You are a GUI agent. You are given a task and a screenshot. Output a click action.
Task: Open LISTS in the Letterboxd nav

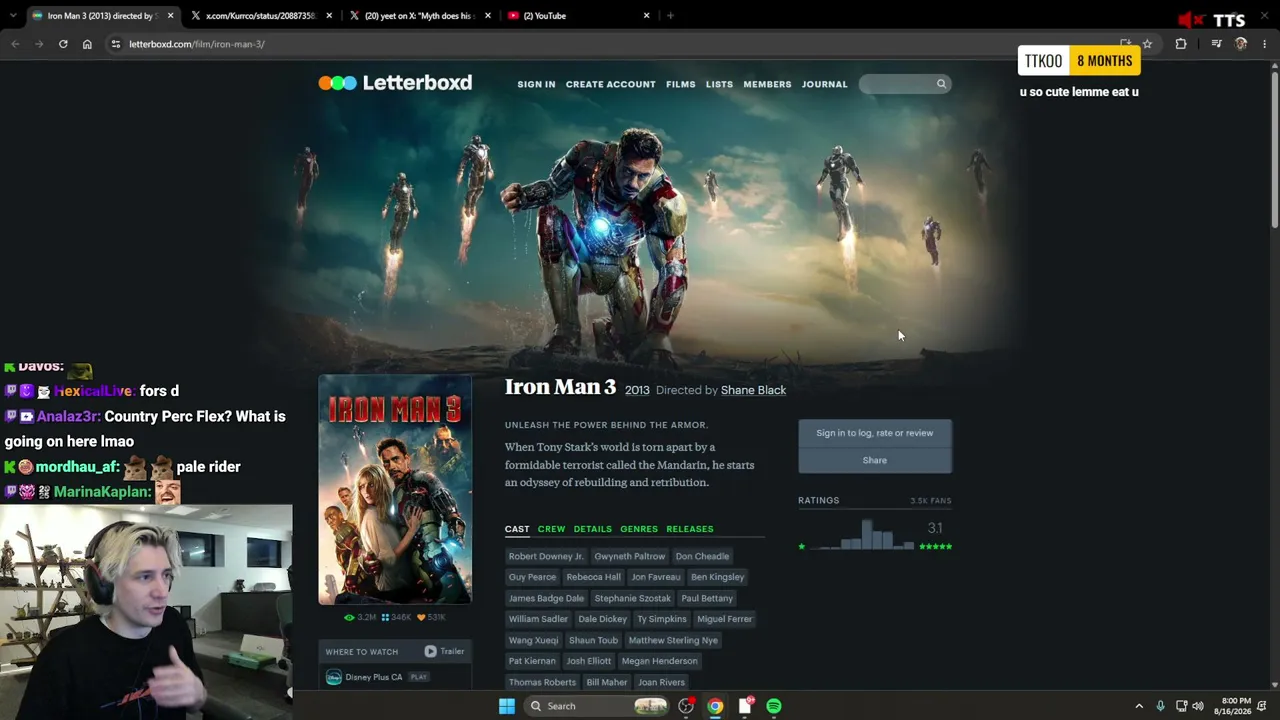719,84
